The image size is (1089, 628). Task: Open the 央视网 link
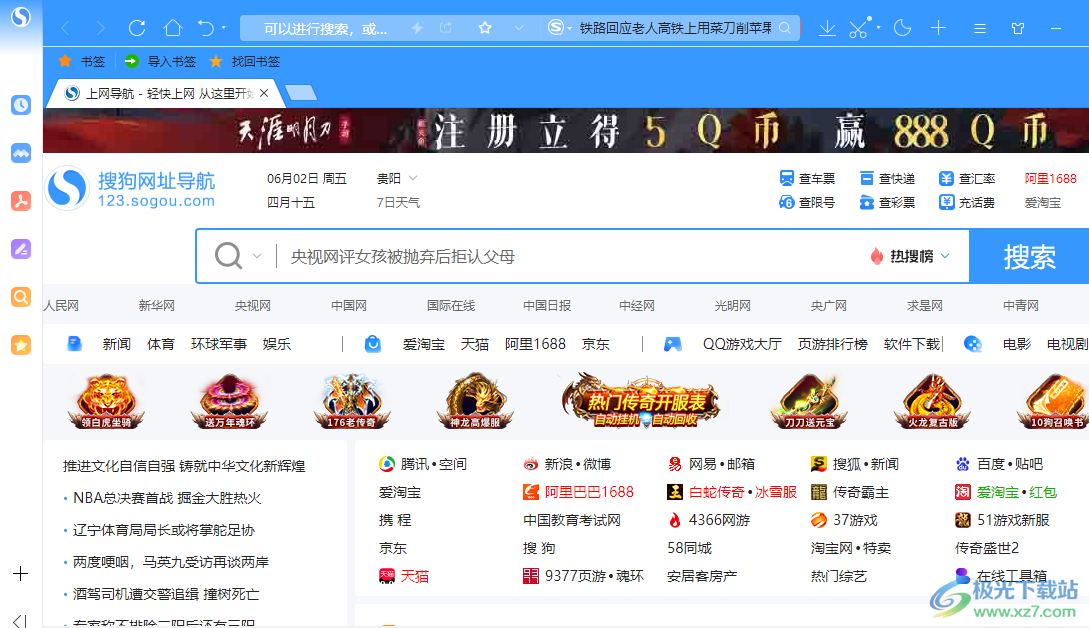point(253,306)
